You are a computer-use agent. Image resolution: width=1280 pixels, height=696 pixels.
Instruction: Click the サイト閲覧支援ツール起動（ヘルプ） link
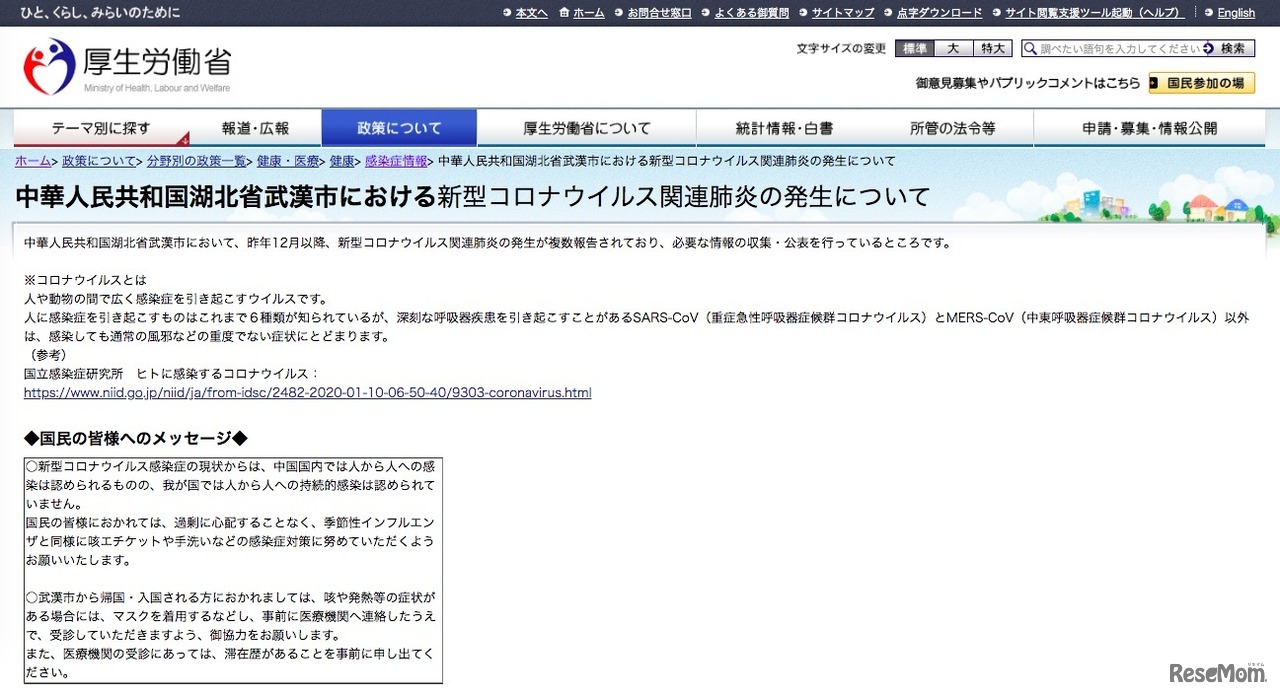1096,12
